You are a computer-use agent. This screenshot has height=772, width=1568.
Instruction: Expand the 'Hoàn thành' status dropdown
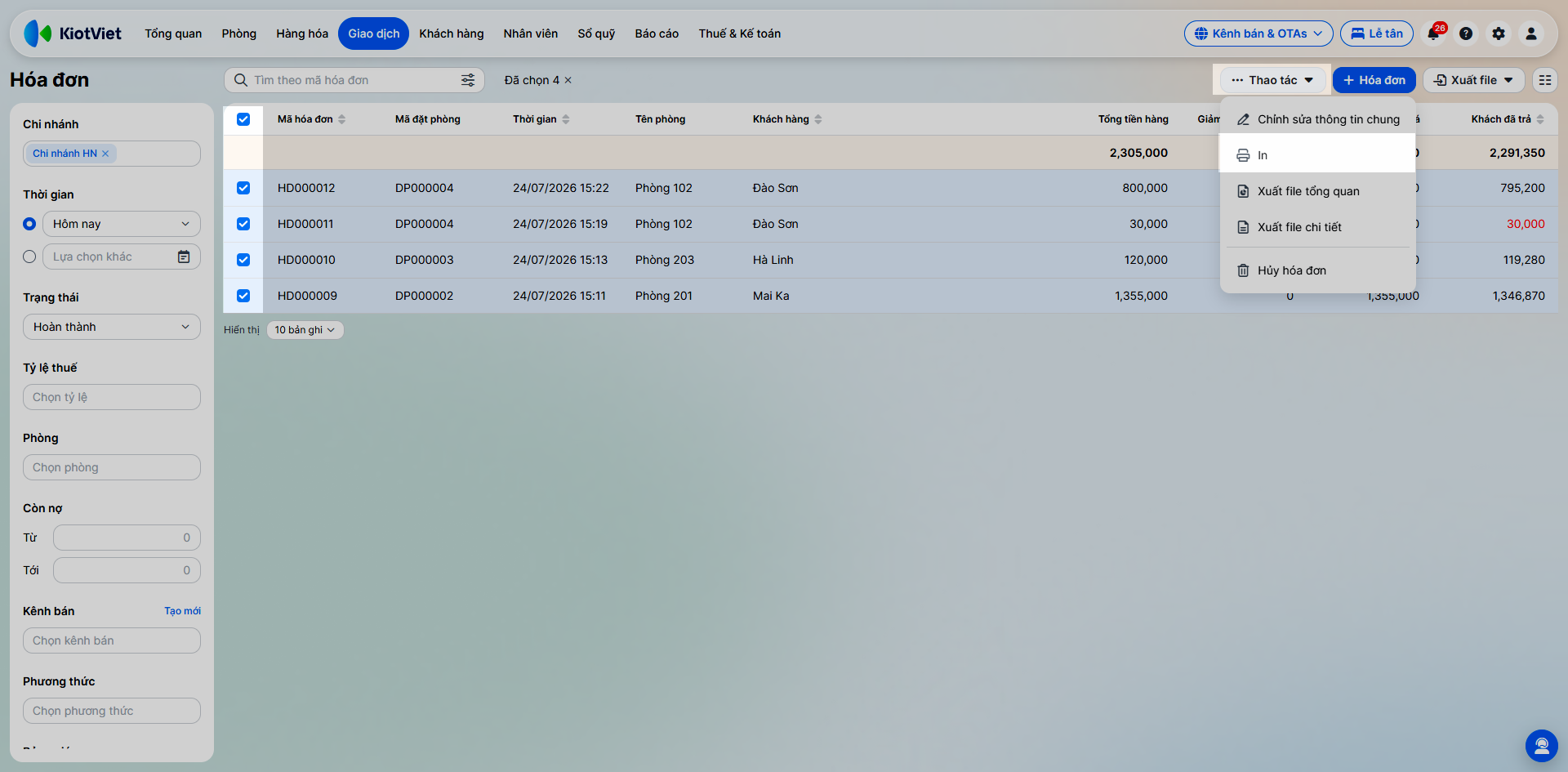112,327
